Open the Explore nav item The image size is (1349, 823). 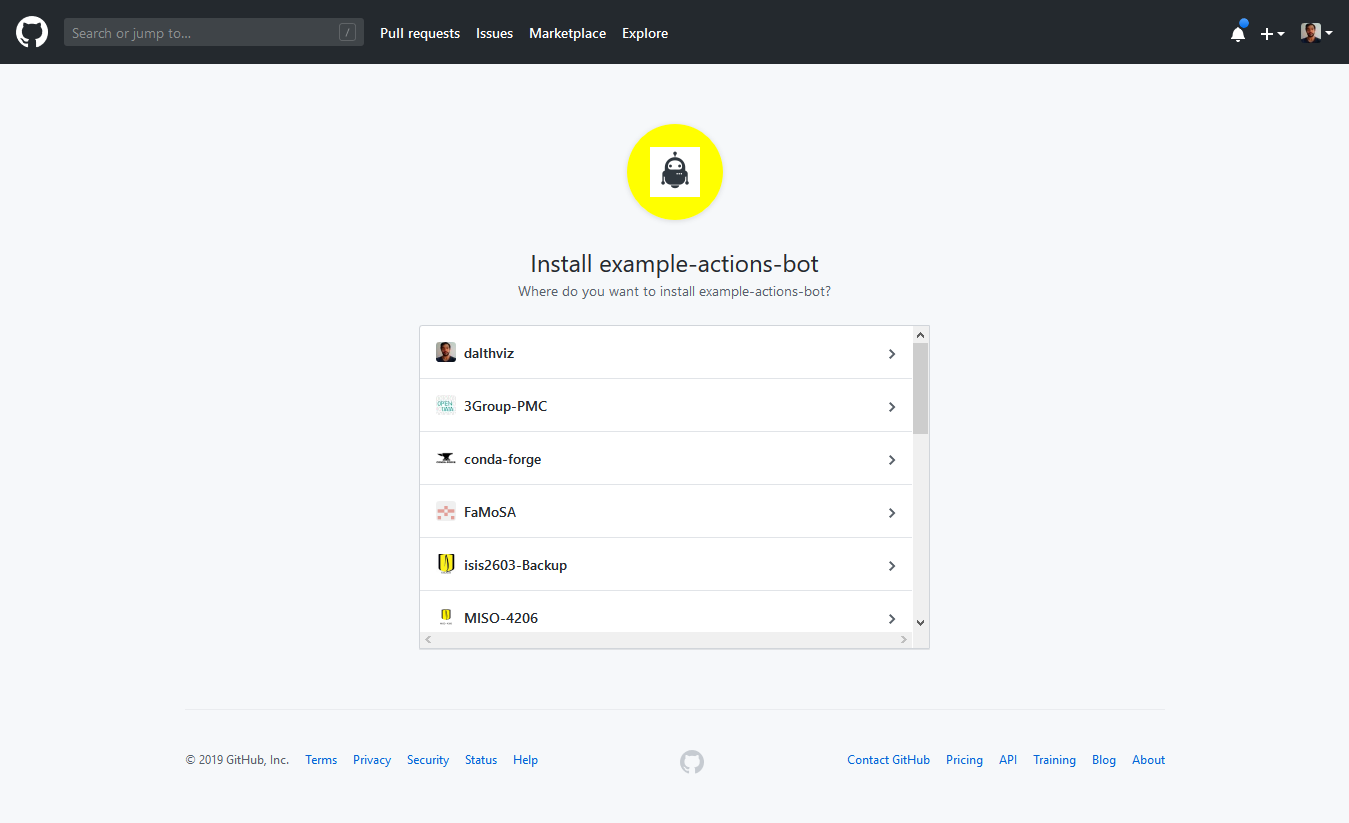tap(645, 33)
